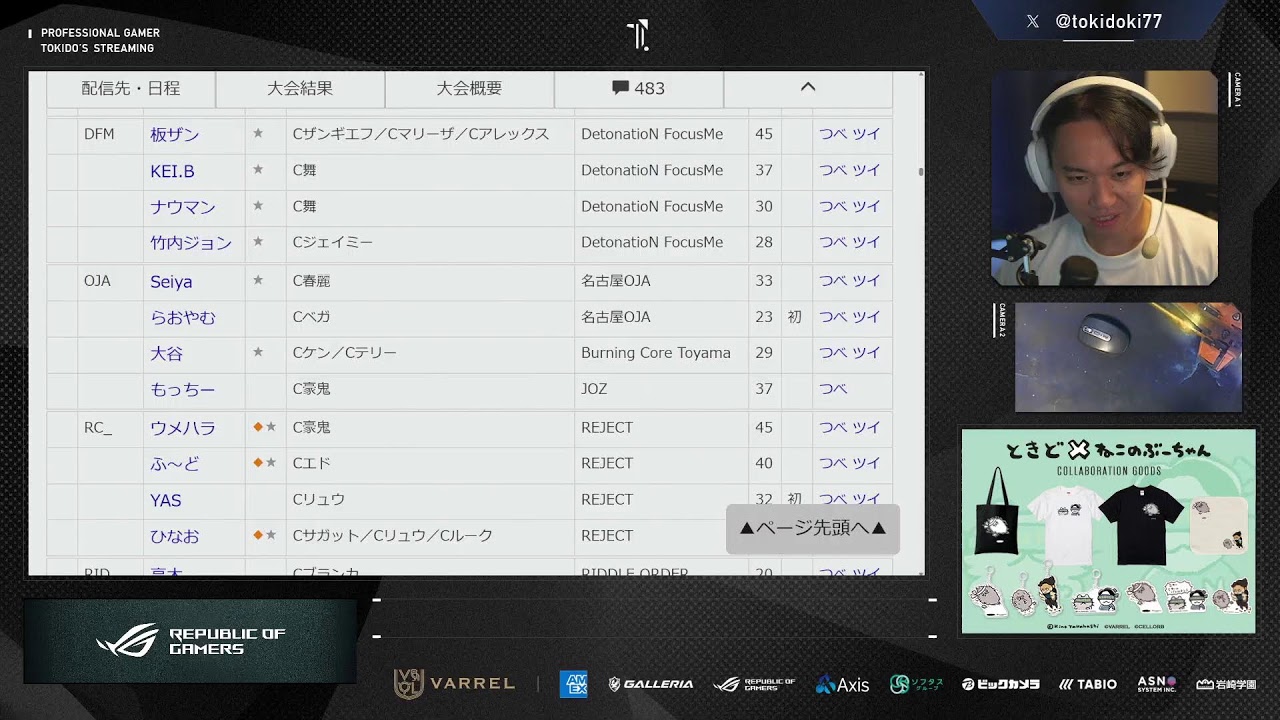The height and width of the screenshot is (720, 1280).
Task: Open ウメハラ player link
Action: click(x=183, y=428)
